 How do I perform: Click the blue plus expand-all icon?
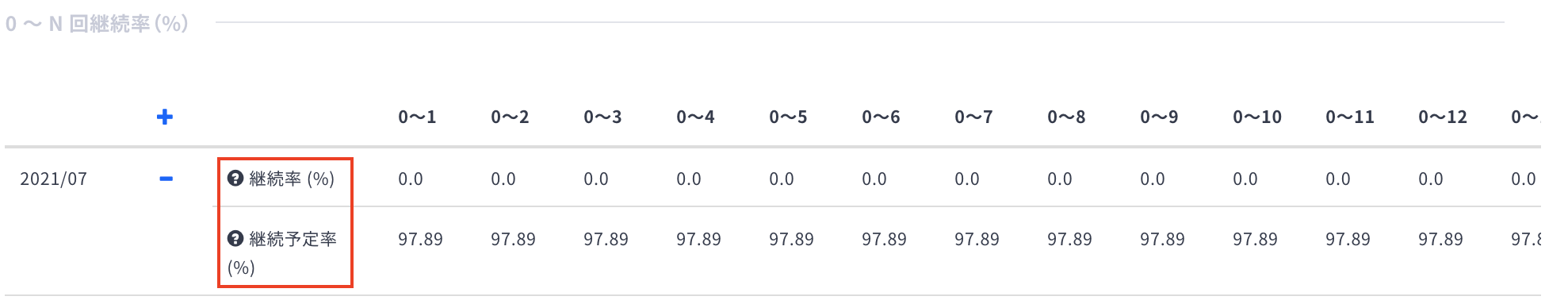[165, 117]
